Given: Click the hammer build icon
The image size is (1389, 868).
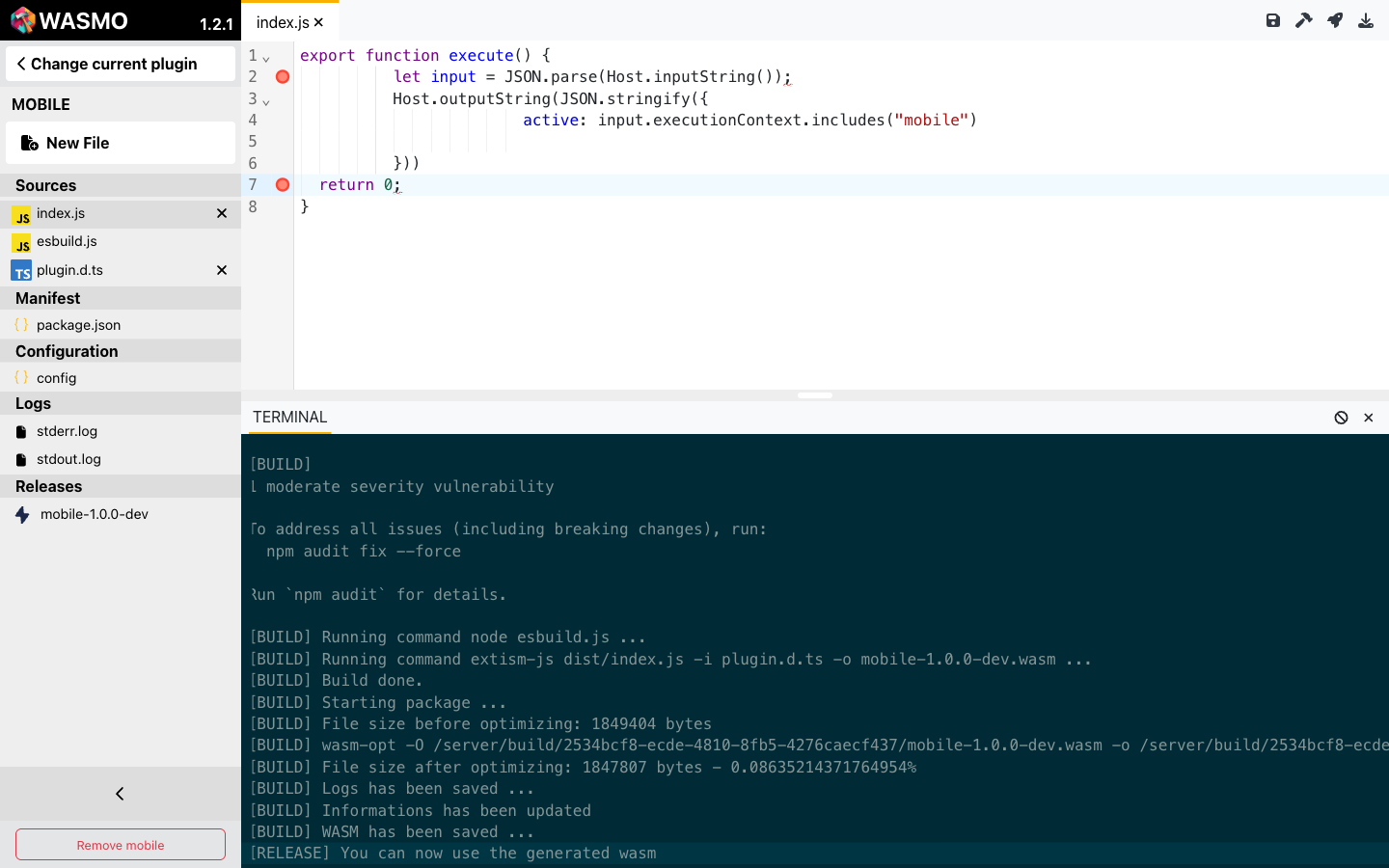Looking at the screenshot, I should [x=1303, y=20].
